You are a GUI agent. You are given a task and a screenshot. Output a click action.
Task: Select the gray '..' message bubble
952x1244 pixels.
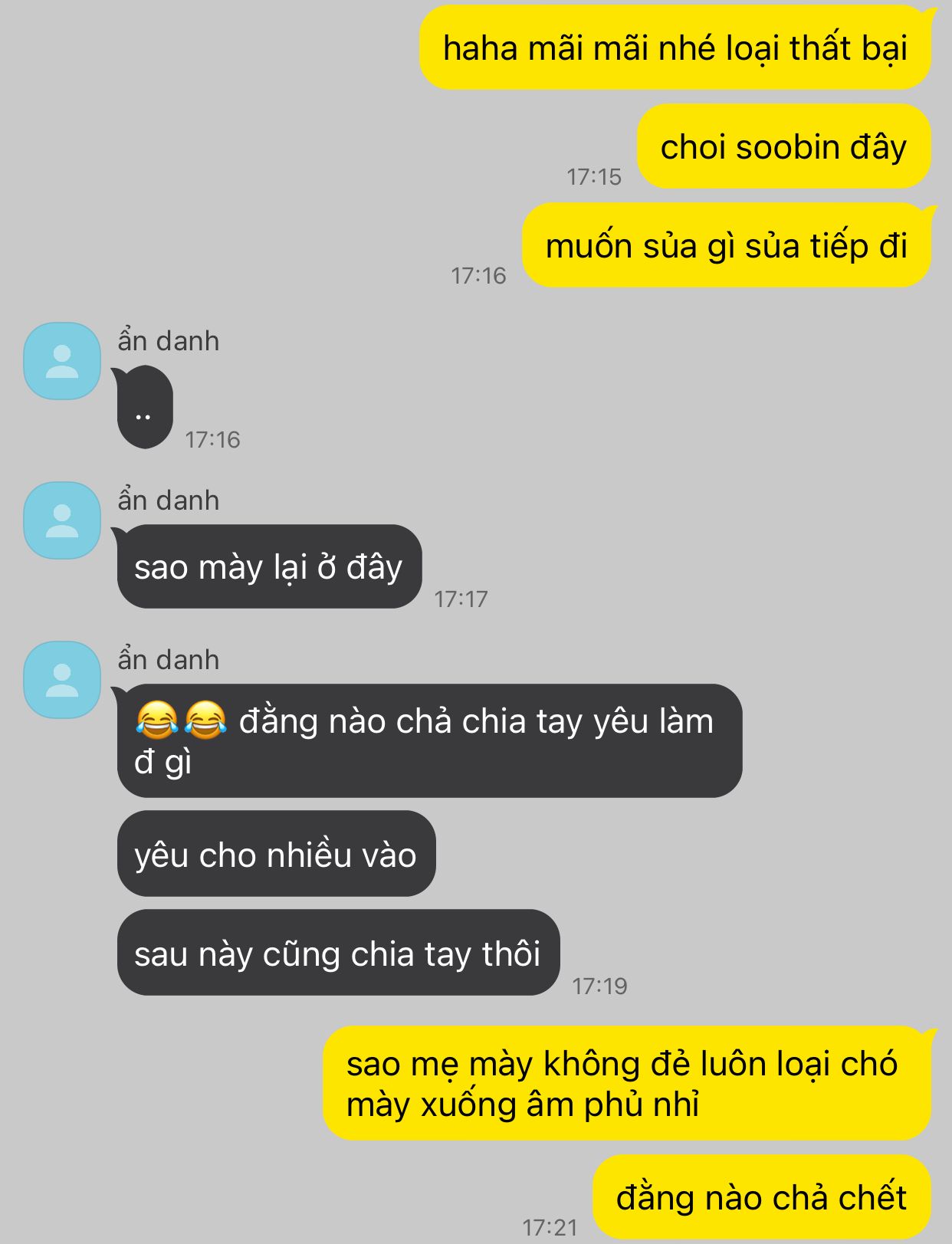click(143, 407)
